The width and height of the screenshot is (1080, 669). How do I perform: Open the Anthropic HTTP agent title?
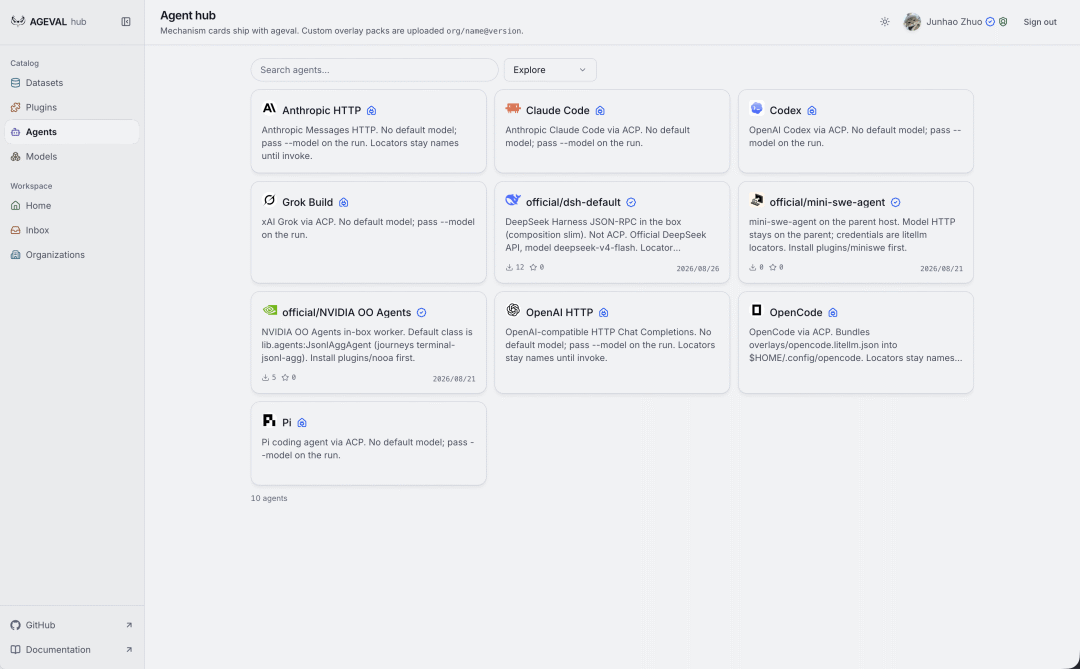click(322, 110)
